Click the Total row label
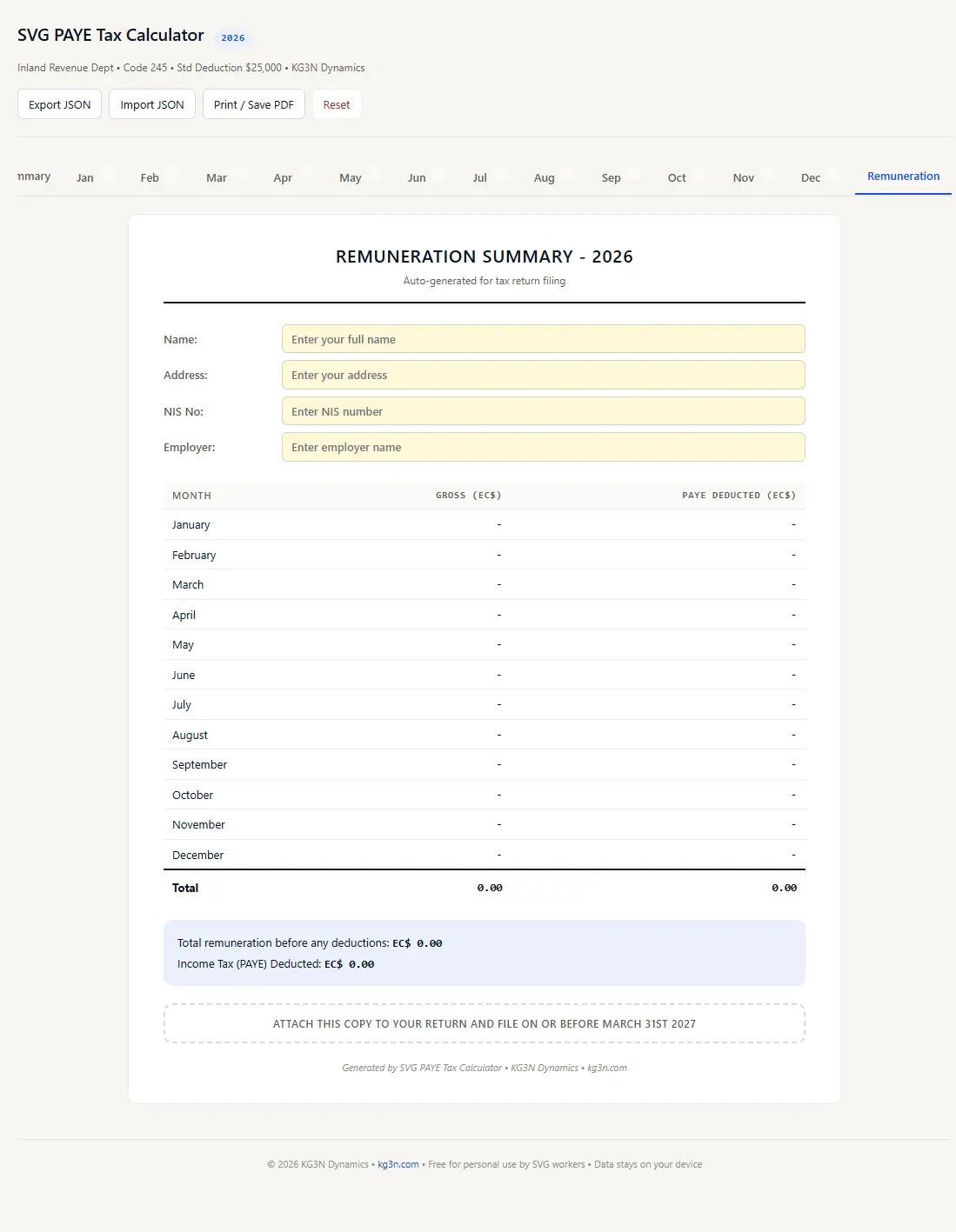 coord(185,888)
